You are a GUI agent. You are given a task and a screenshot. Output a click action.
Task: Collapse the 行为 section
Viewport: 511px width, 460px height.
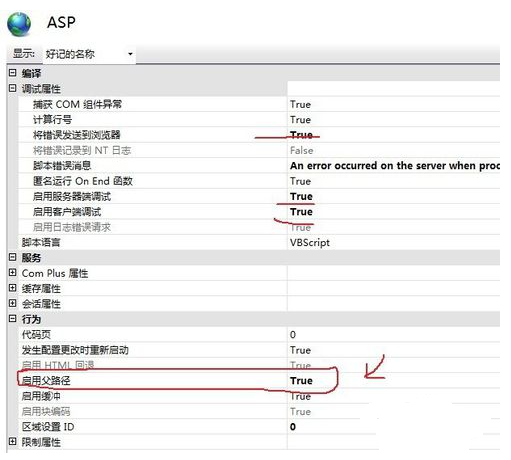(12, 318)
